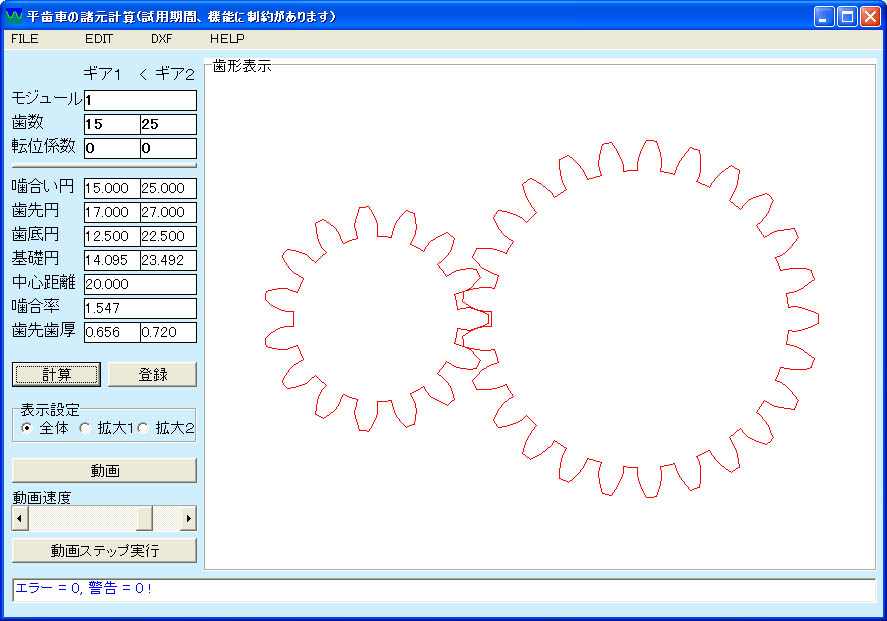
Task: Open the DXF menu
Action: coord(162,39)
